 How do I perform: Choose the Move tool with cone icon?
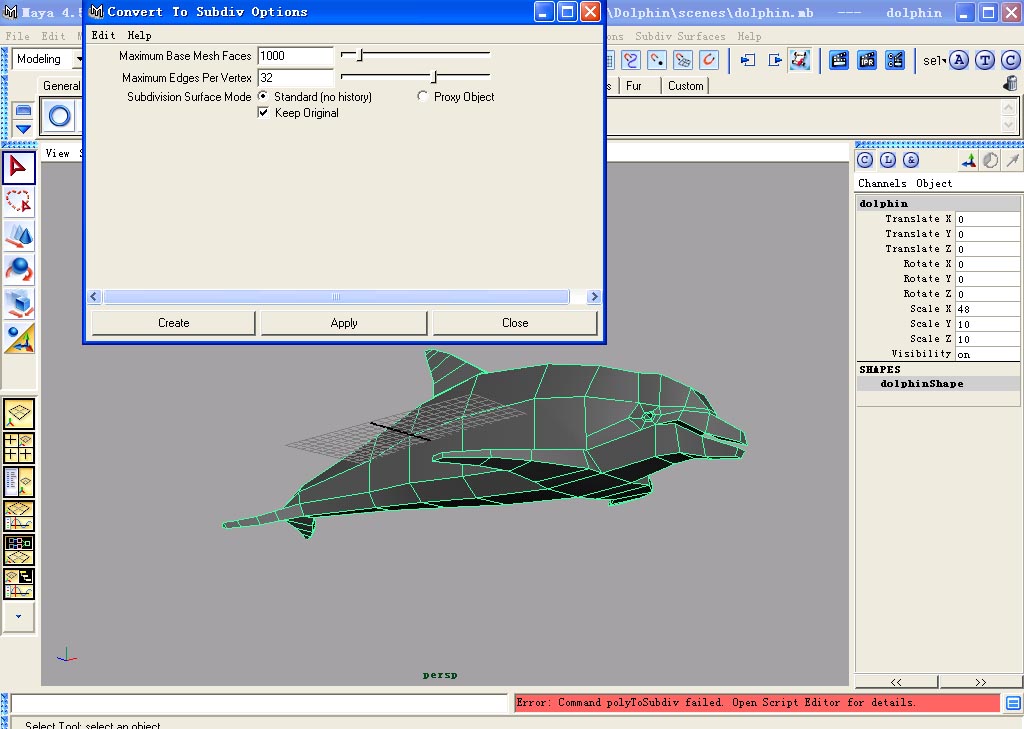(x=18, y=235)
